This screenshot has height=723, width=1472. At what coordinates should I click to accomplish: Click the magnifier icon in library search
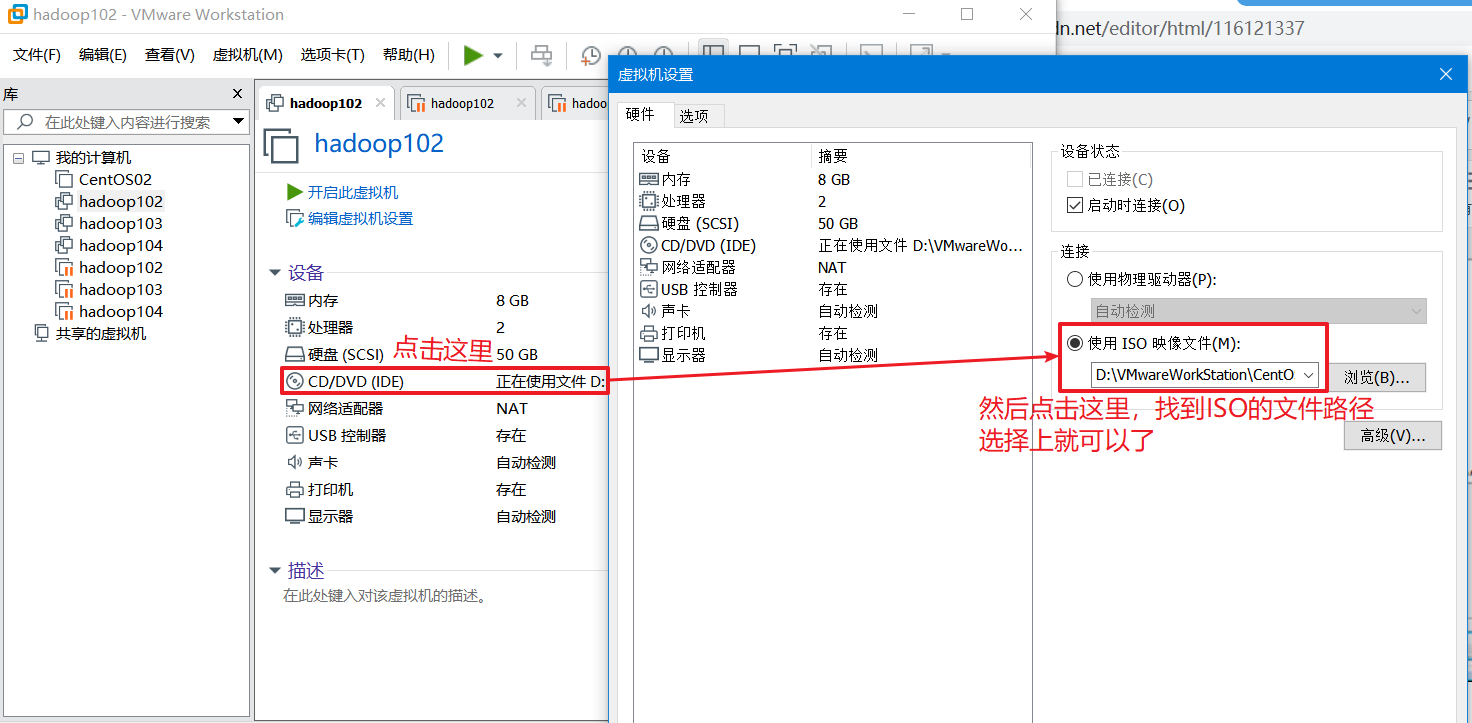(x=24, y=122)
